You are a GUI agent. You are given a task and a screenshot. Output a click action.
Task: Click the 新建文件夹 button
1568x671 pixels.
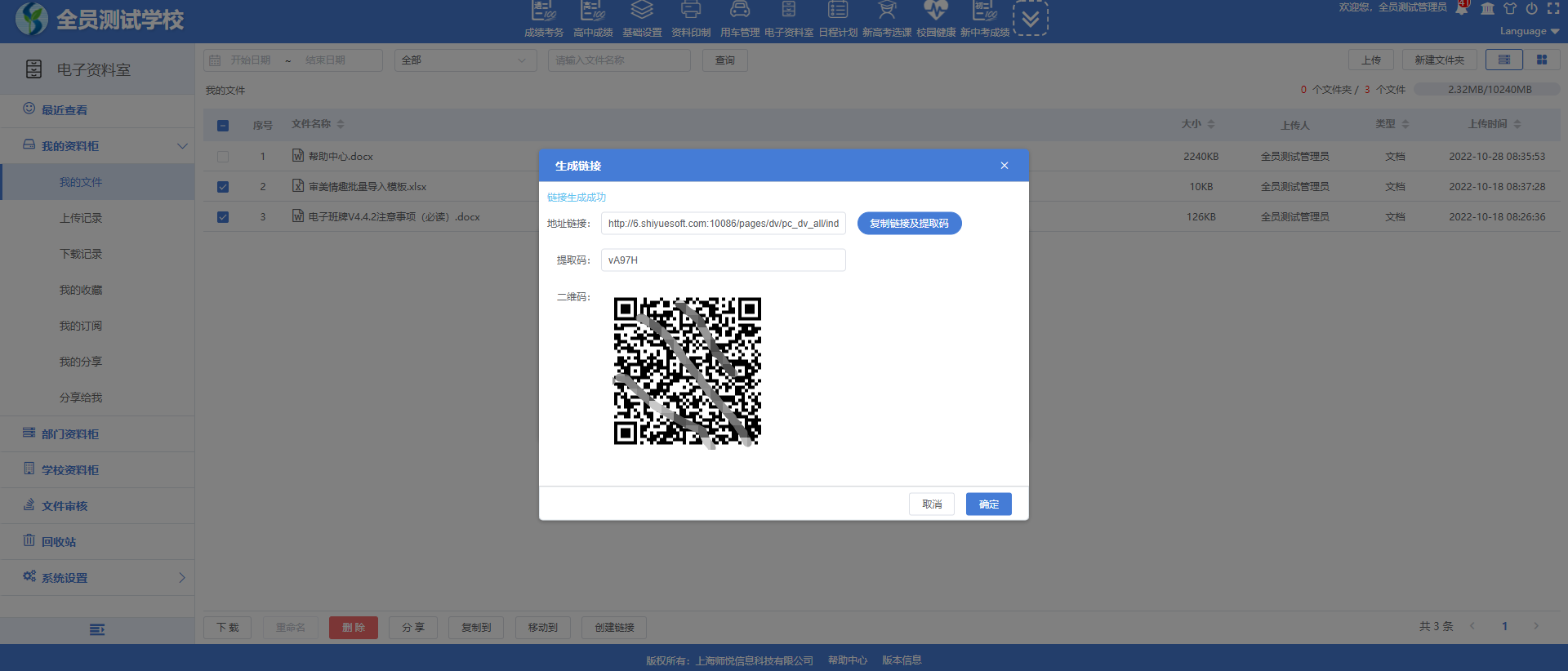click(x=1440, y=60)
